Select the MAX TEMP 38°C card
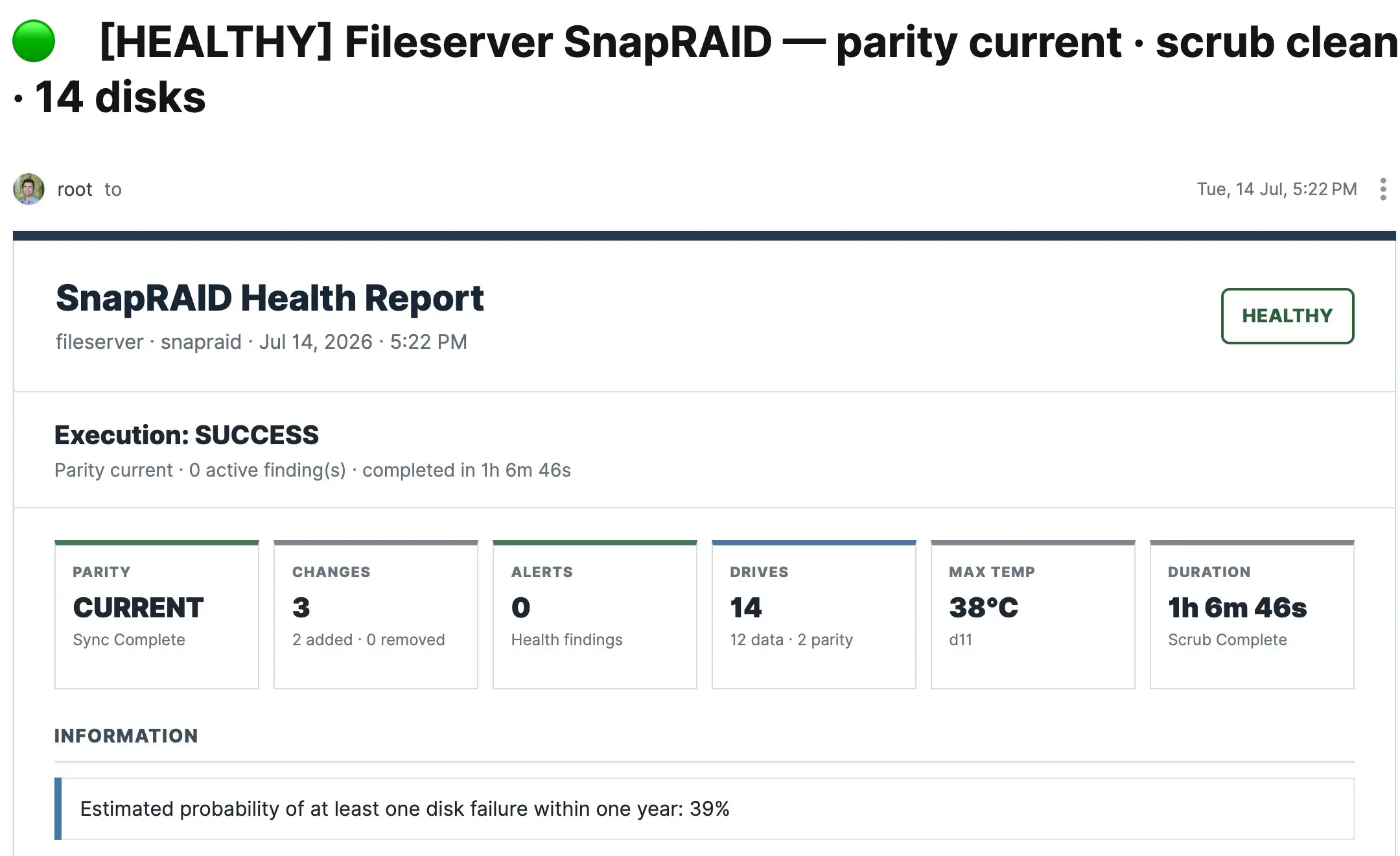Image resolution: width=1400 pixels, height=856 pixels. coord(1033,614)
